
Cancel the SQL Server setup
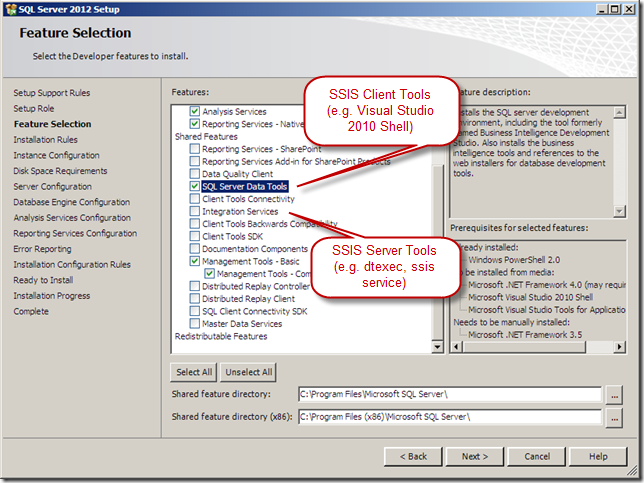[x=537, y=456]
